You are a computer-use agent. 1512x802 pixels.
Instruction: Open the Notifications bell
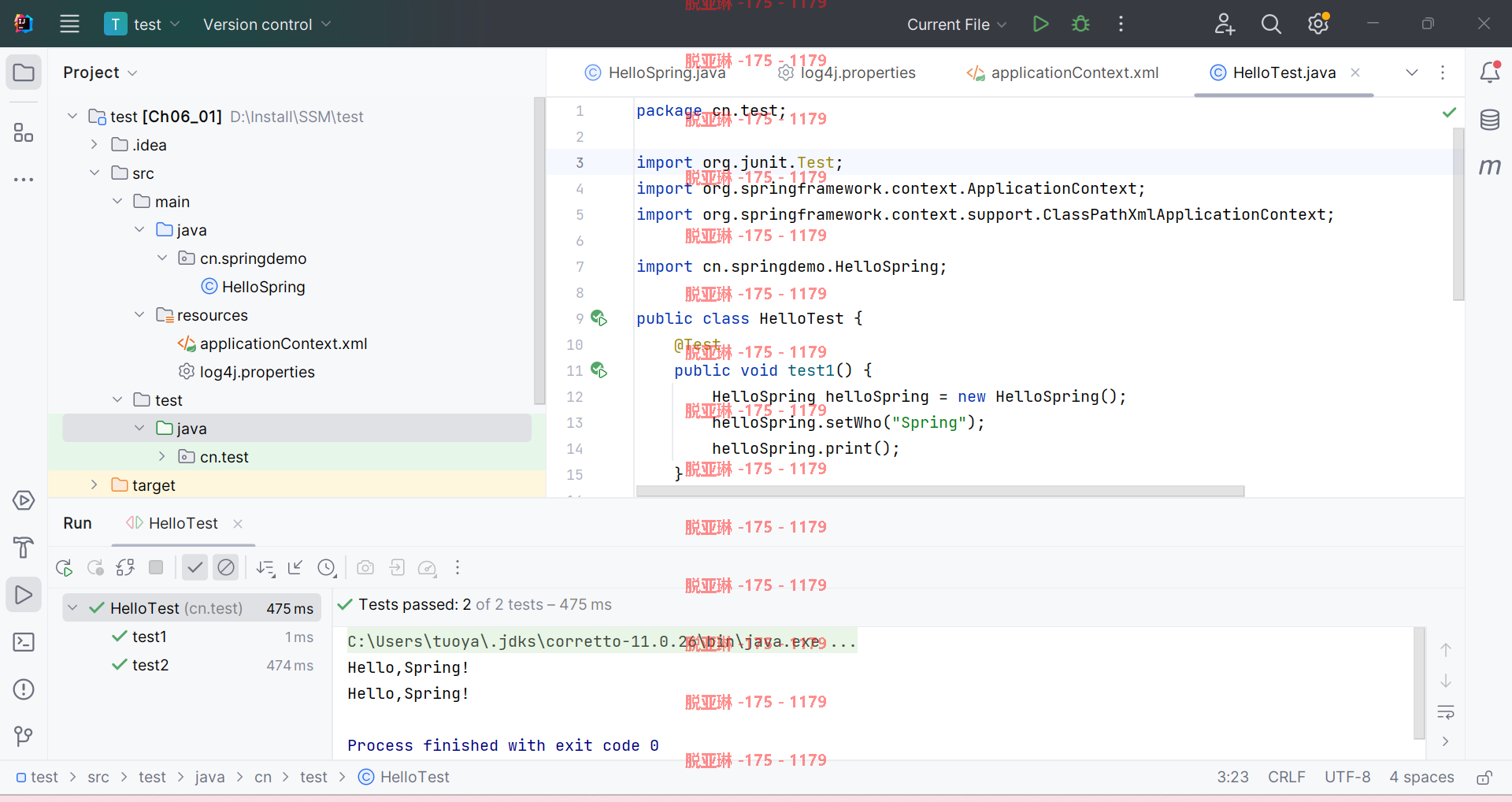pyautogui.click(x=1489, y=72)
